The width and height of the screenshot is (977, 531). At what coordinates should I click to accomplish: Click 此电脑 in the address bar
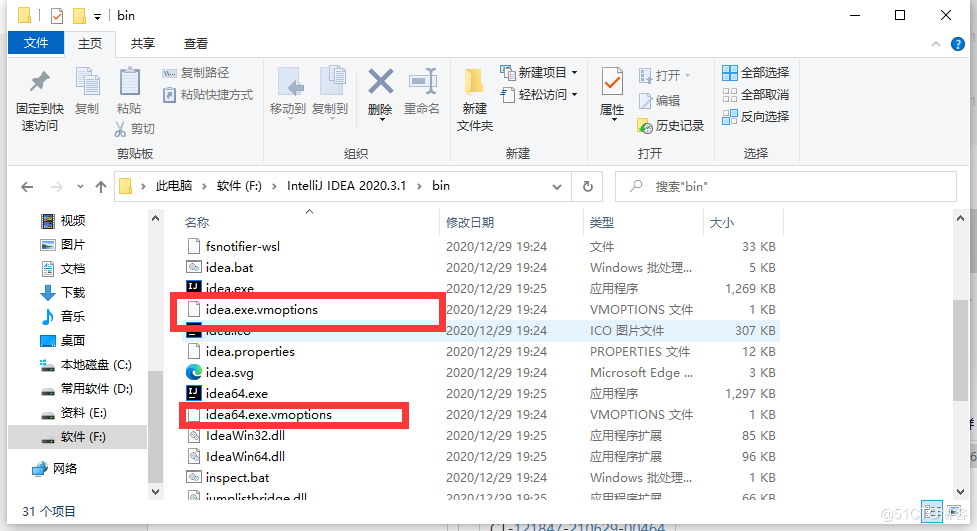[174, 186]
